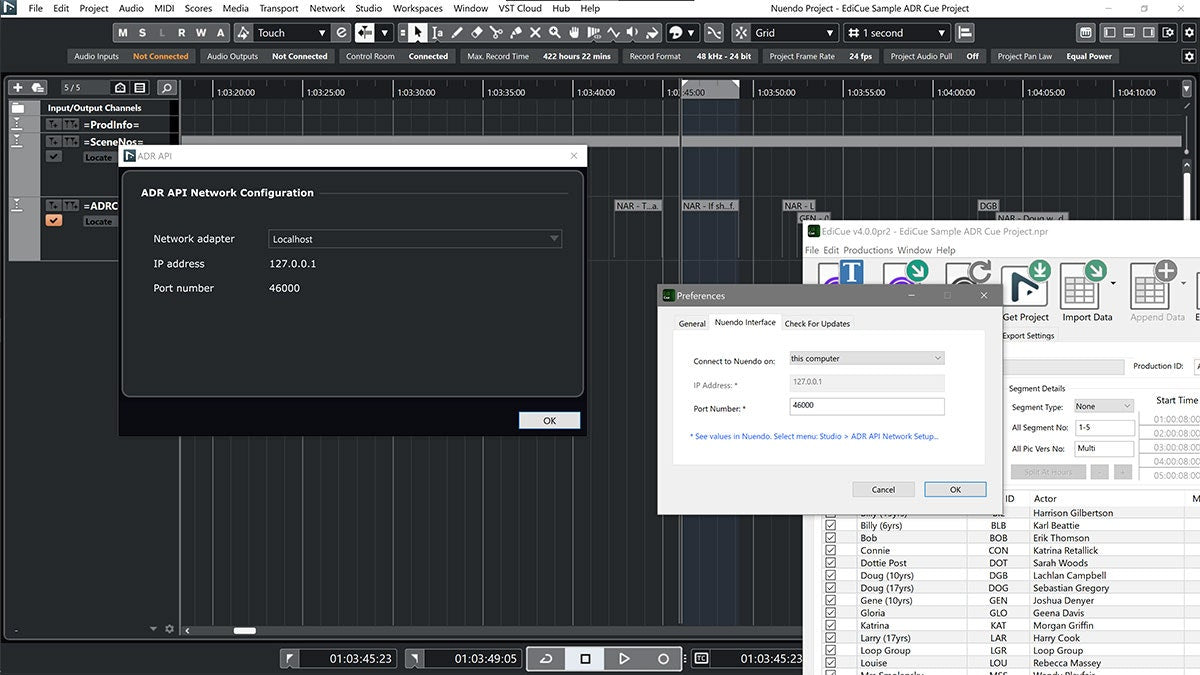1200x675 pixels.
Task: Click Port Number field in Preferences
Action: pos(866,406)
